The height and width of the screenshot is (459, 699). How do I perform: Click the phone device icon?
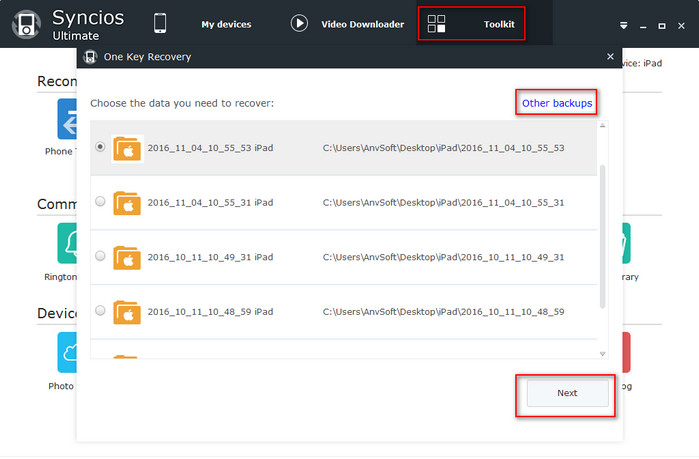point(160,23)
